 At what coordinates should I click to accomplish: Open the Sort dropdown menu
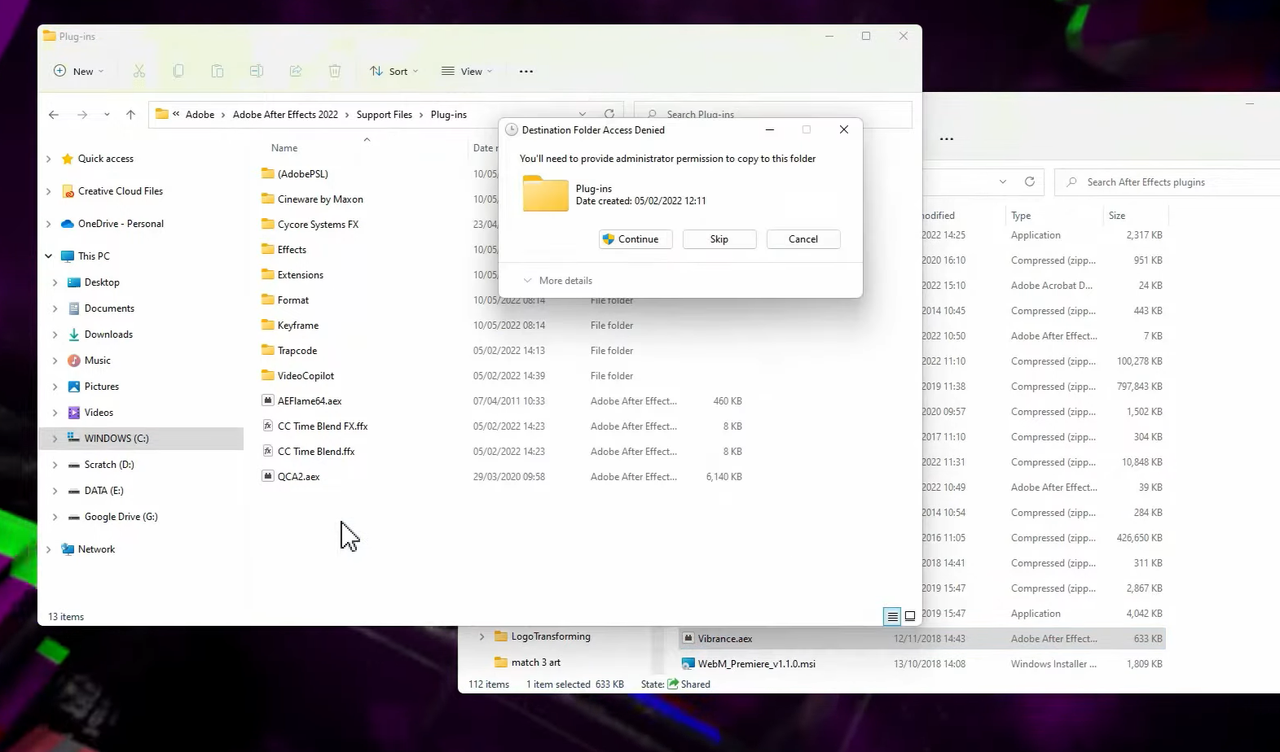pos(393,70)
